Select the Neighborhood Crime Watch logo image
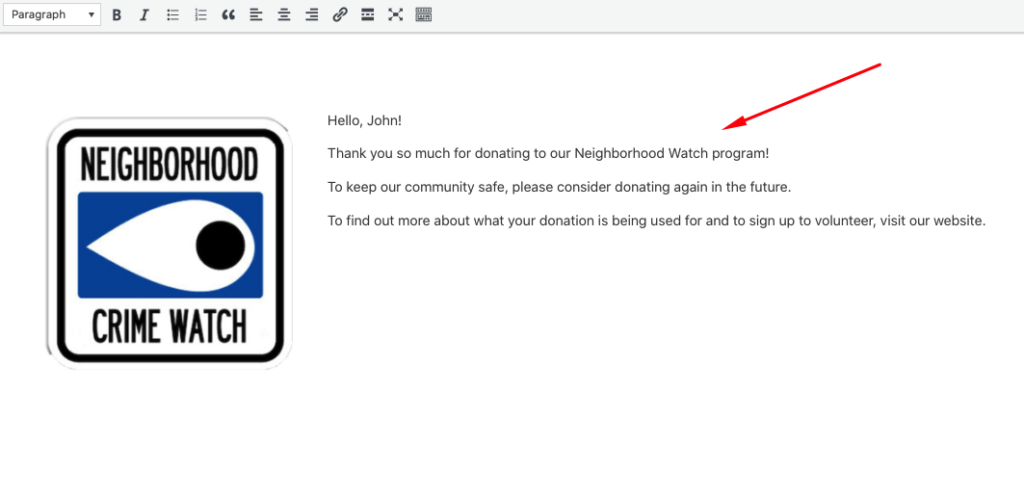The height and width of the screenshot is (495, 1024). tap(169, 243)
